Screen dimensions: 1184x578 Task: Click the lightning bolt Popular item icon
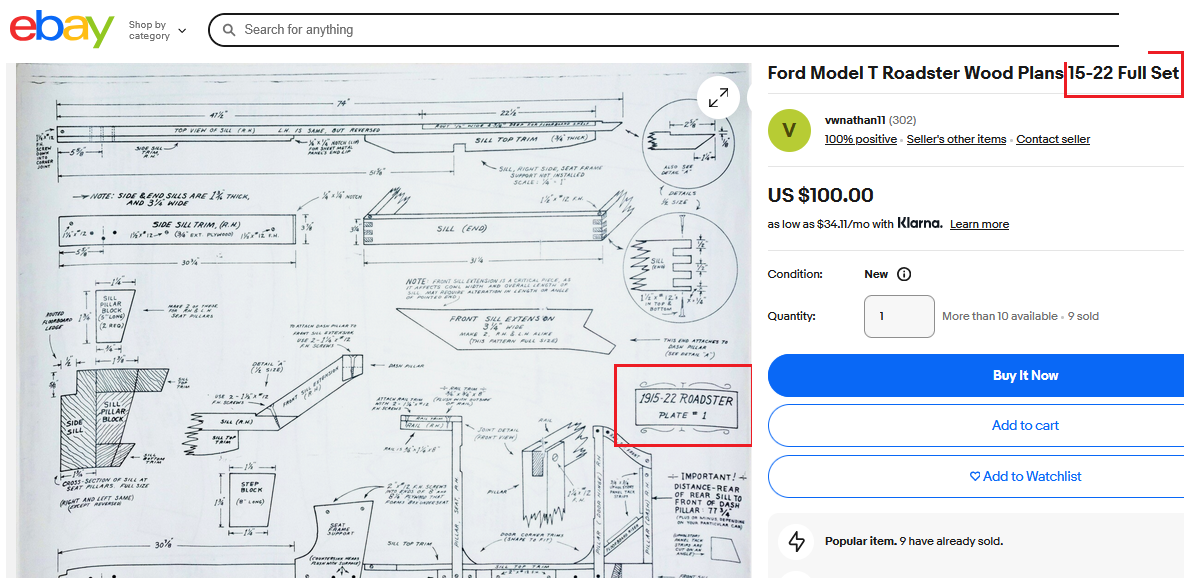[797, 541]
